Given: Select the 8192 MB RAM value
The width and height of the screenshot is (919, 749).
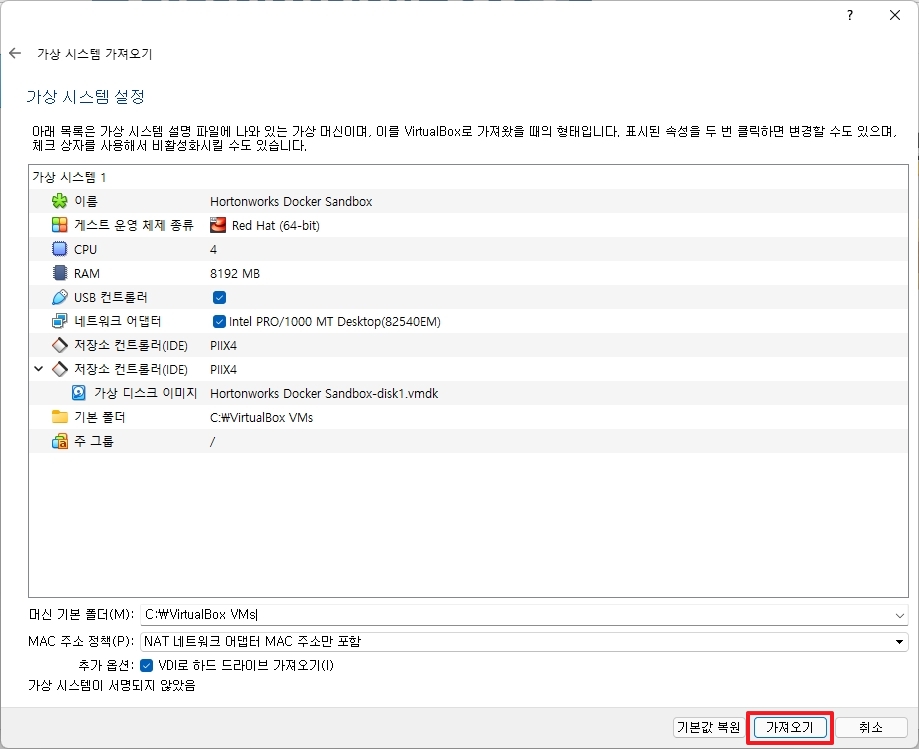Looking at the screenshot, I should (234, 274).
